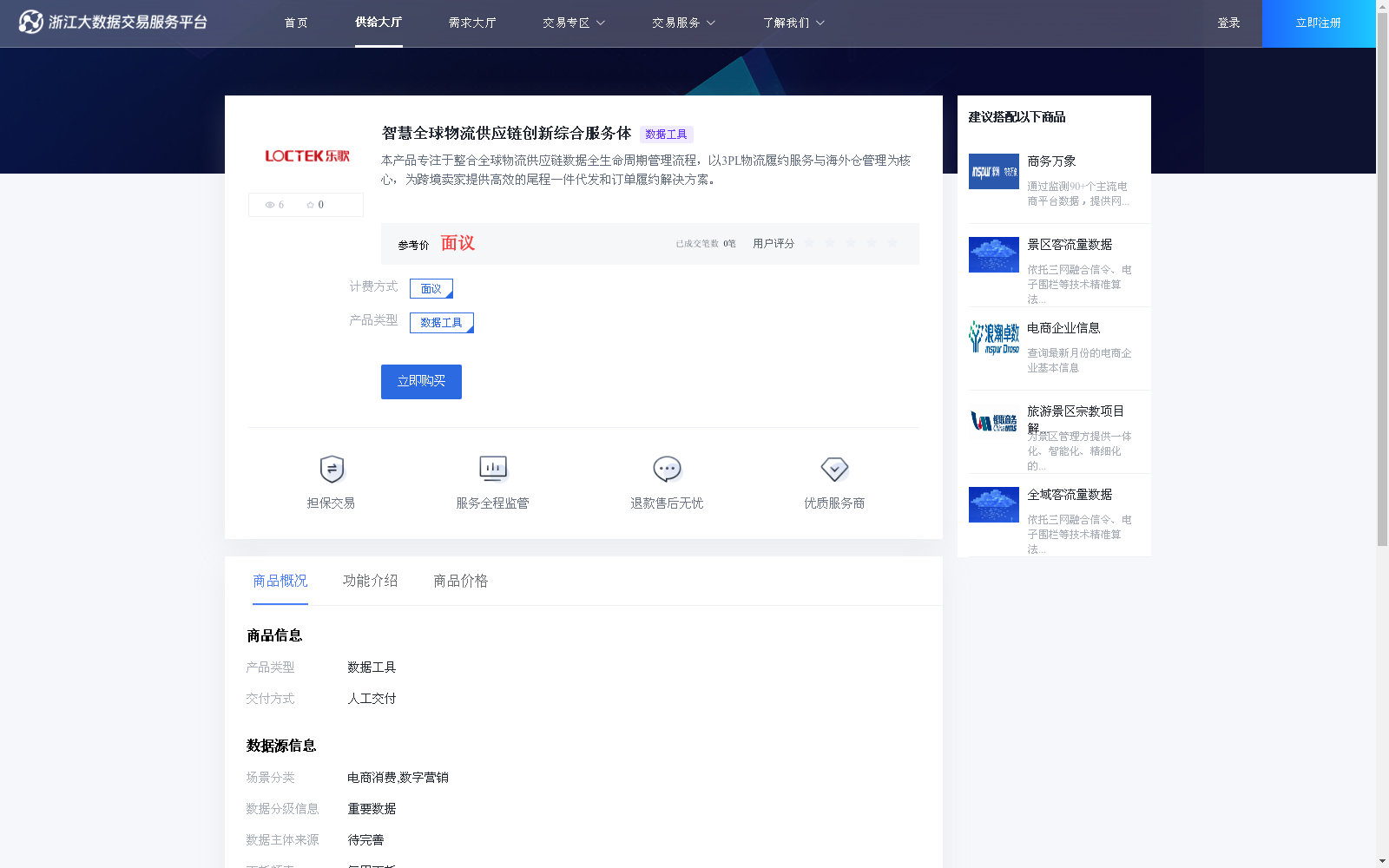1389x868 pixels.
Task: Click the product title 智慧全球物流供应链创新综合服务体
Action: click(506, 134)
